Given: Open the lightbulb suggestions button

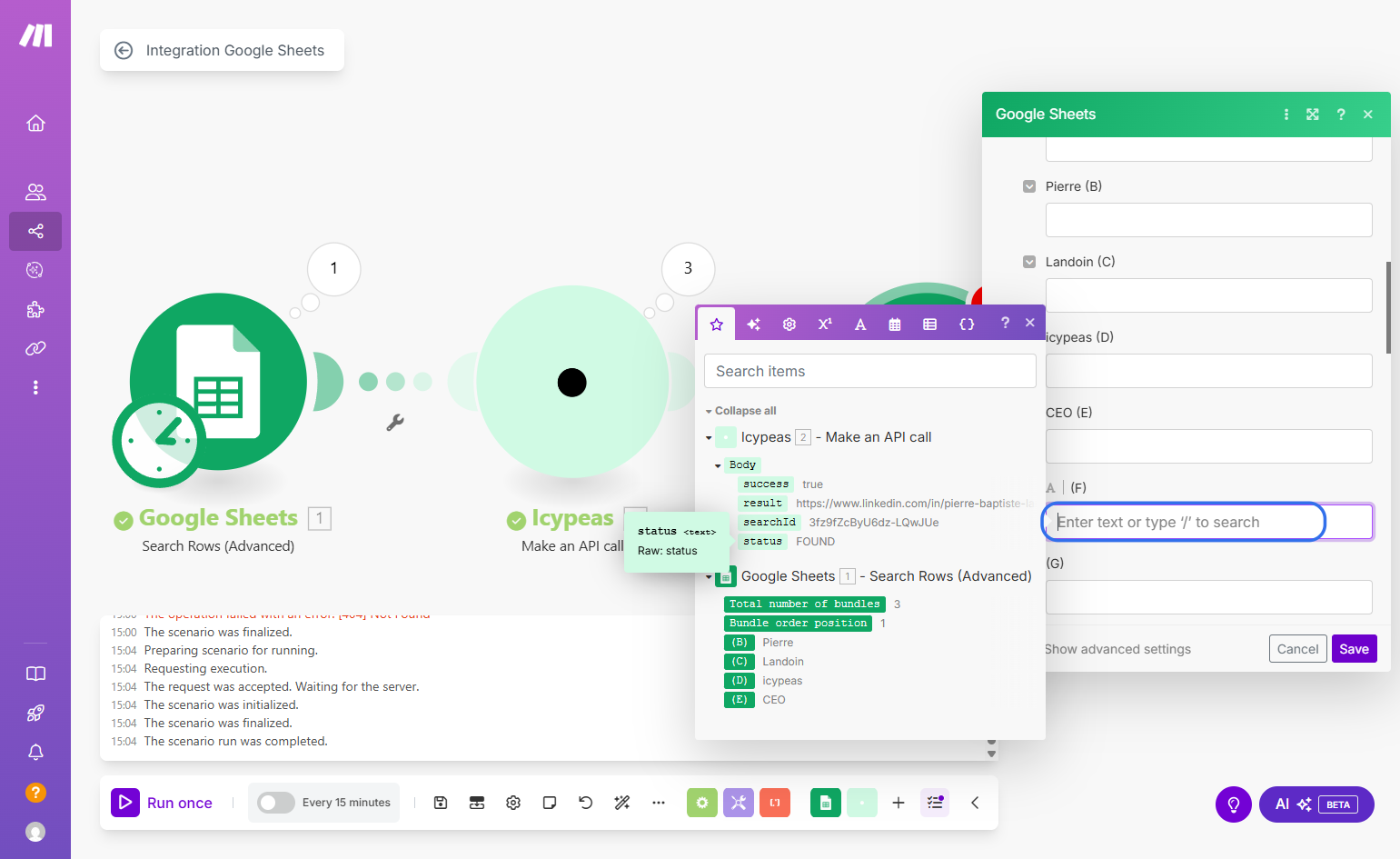Looking at the screenshot, I should [1234, 804].
